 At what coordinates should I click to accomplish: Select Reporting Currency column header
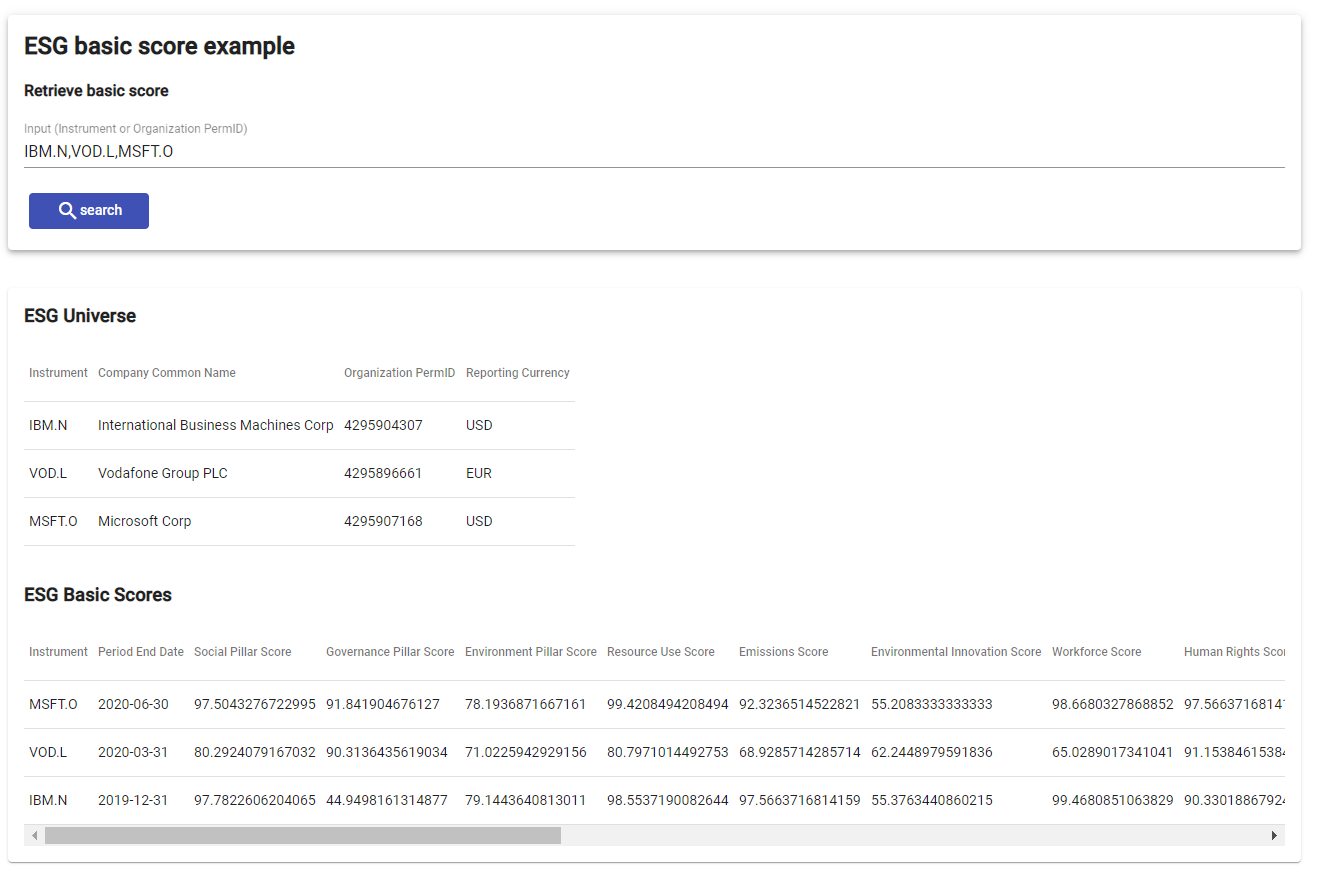coord(518,373)
